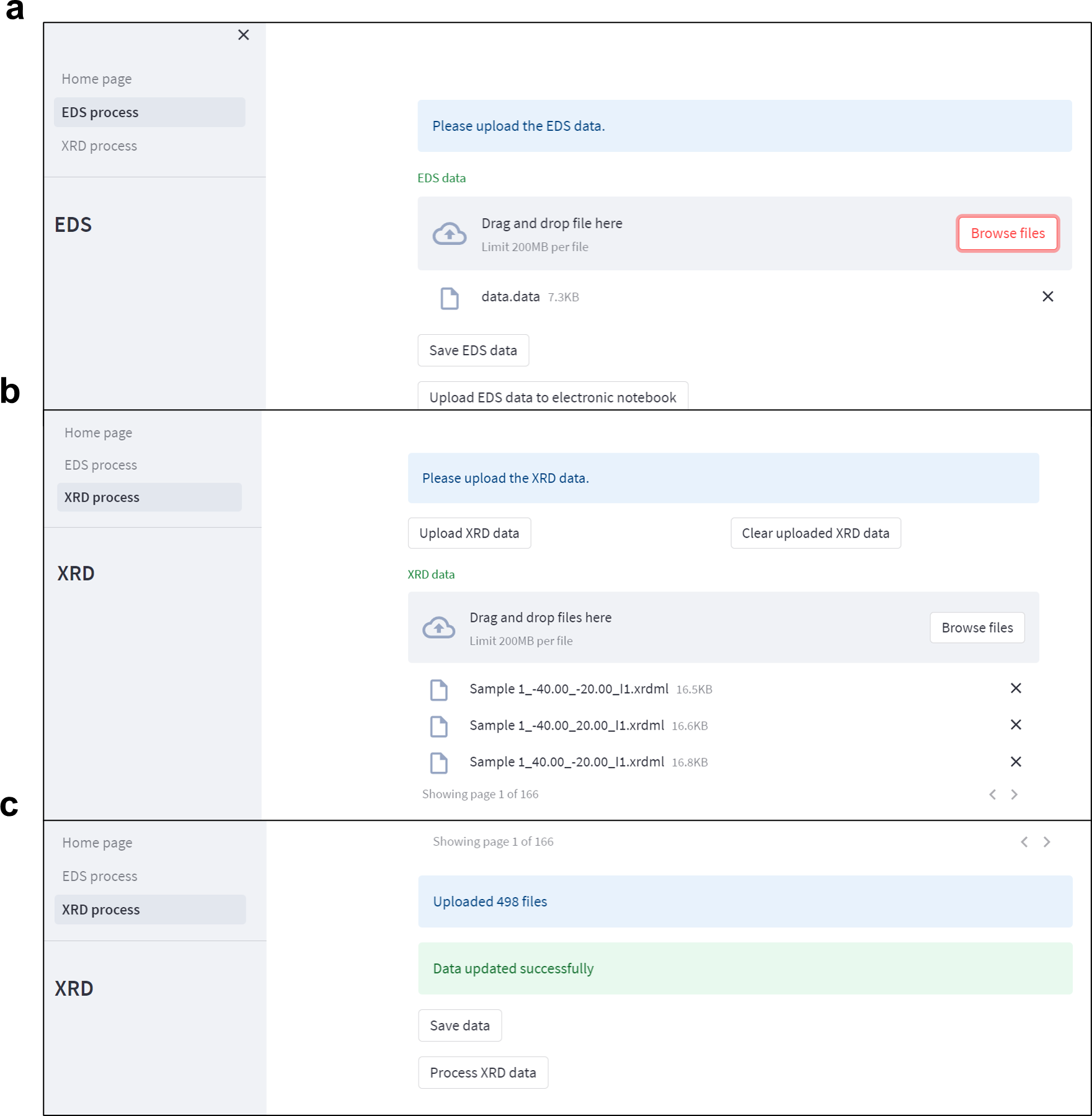This screenshot has height=1116, width=1092.
Task: Click Save EDS data button
Action: pos(473,350)
